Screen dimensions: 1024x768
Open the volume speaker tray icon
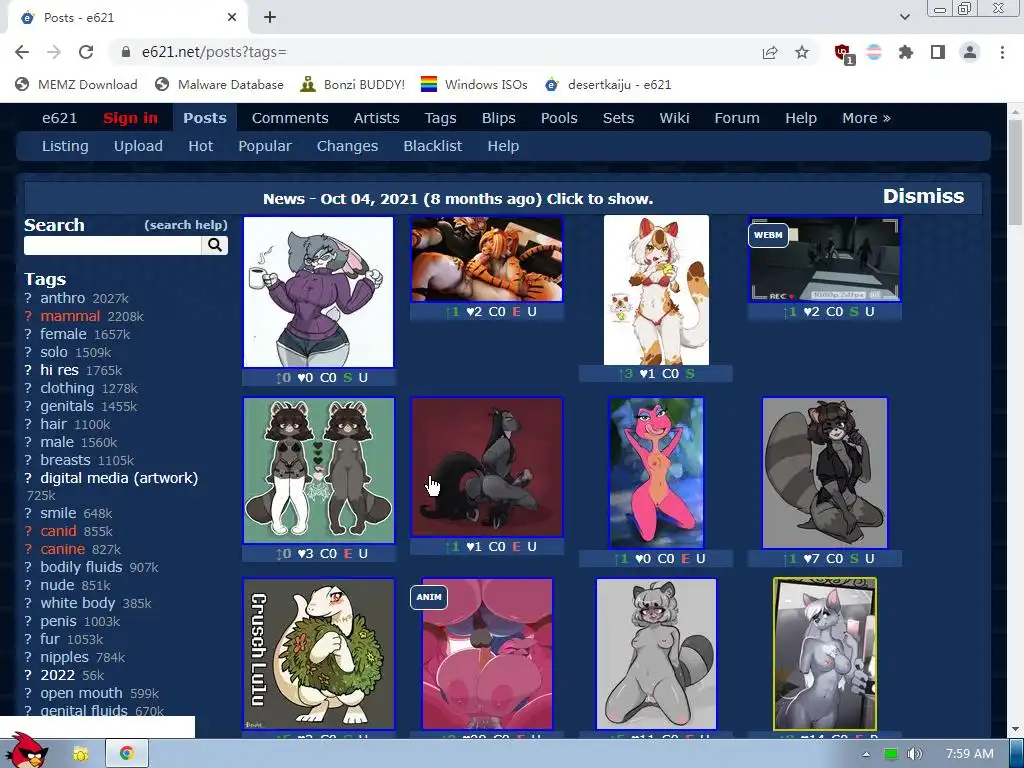coord(915,754)
